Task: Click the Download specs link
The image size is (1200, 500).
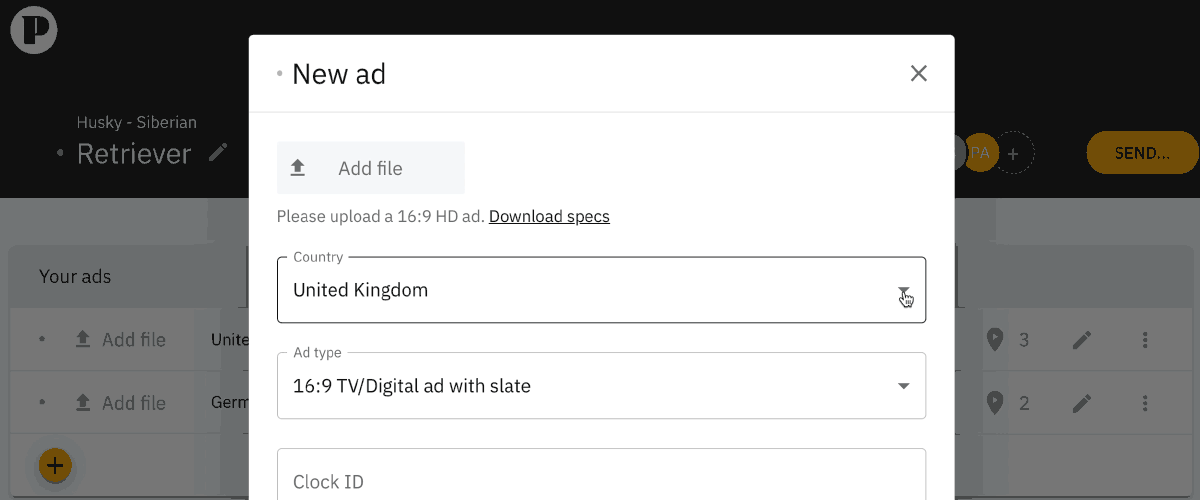Action: tap(549, 216)
